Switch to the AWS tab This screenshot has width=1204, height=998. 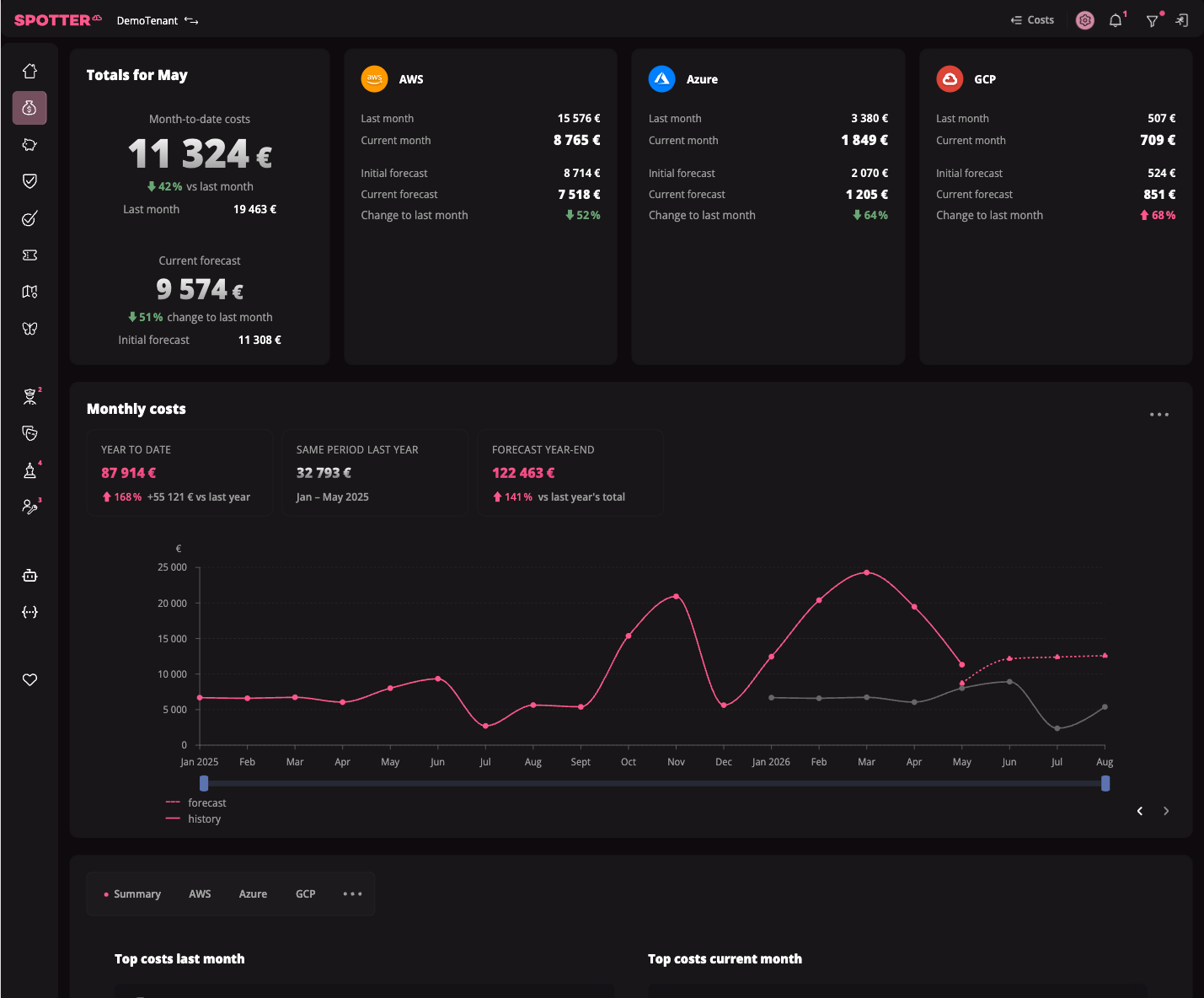pyautogui.click(x=200, y=894)
